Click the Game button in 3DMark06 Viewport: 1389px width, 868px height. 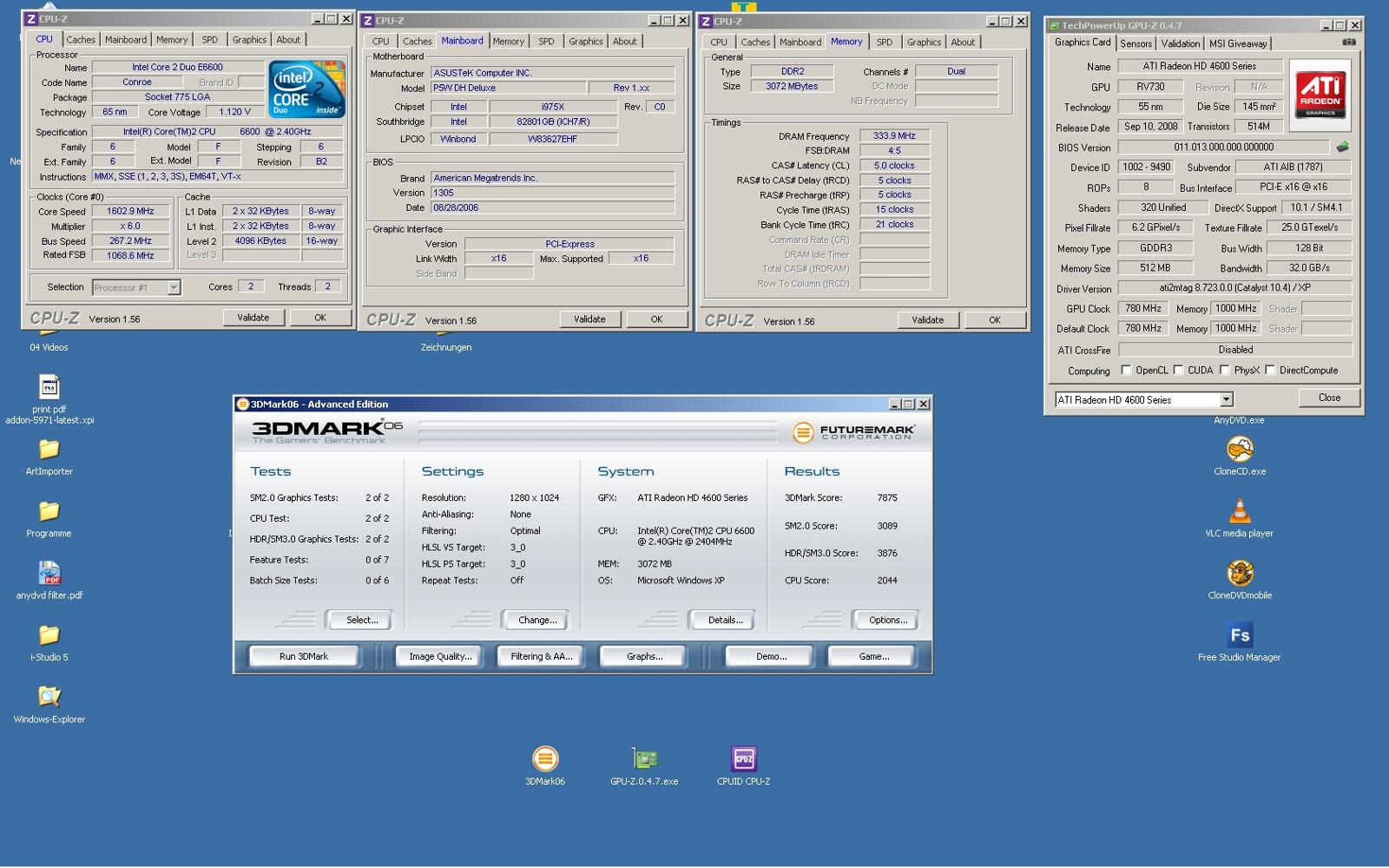873,656
